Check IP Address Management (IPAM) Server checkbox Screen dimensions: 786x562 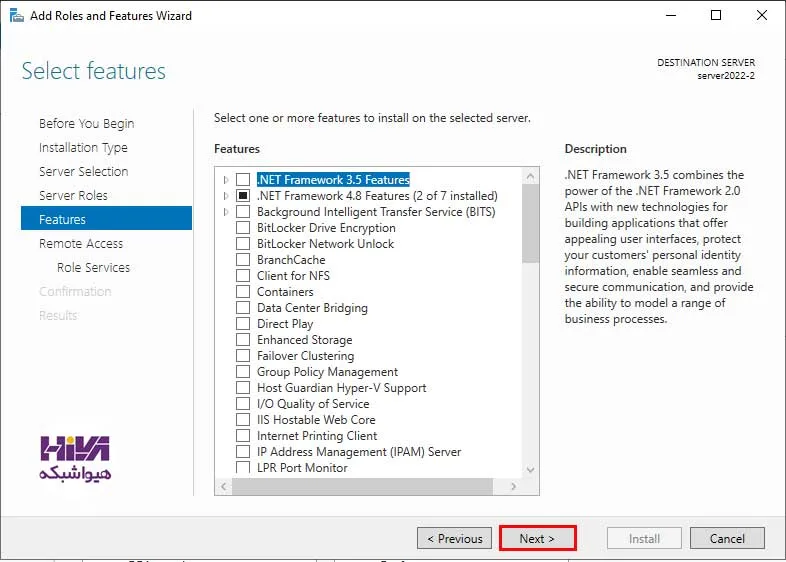coord(243,452)
